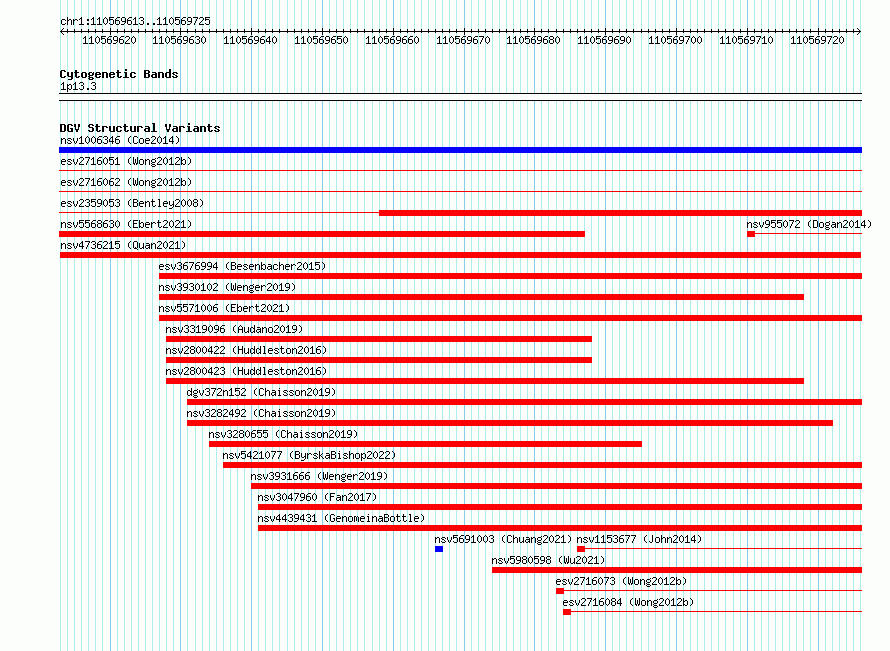The width and height of the screenshot is (890, 651).
Task: Click the small red esv2716073 block
Action: click(560, 591)
